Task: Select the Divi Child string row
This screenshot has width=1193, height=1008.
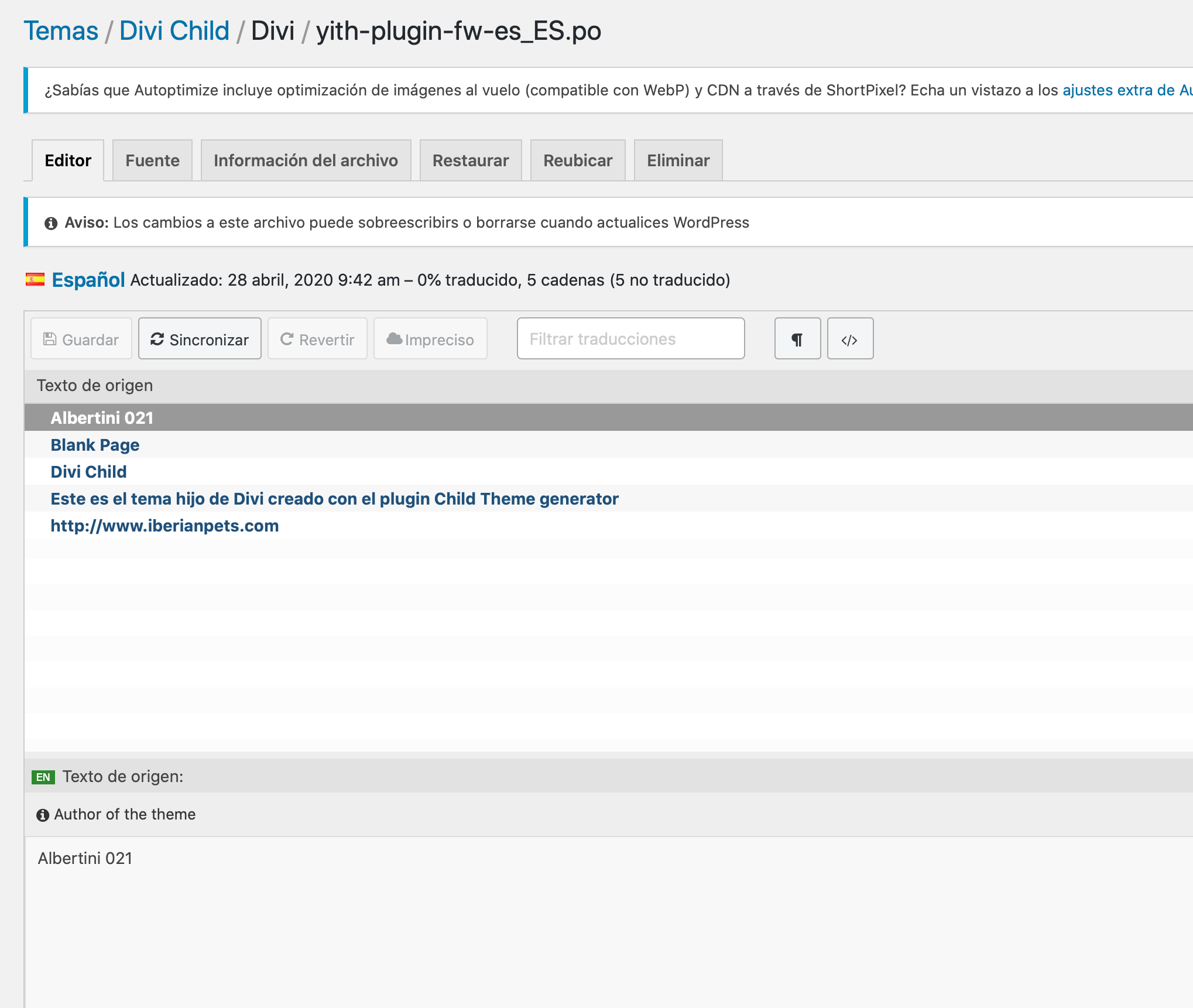Action: (x=609, y=472)
